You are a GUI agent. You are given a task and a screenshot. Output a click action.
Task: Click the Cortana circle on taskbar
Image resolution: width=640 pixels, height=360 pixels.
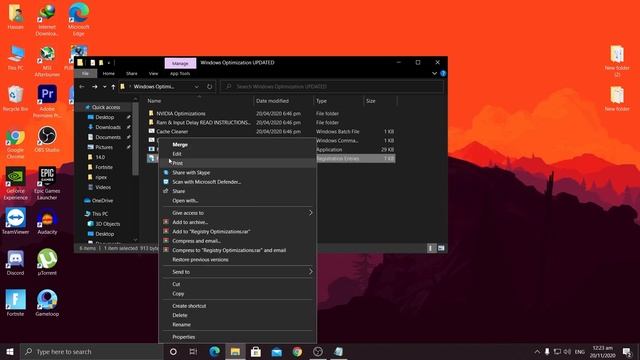point(173,351)
